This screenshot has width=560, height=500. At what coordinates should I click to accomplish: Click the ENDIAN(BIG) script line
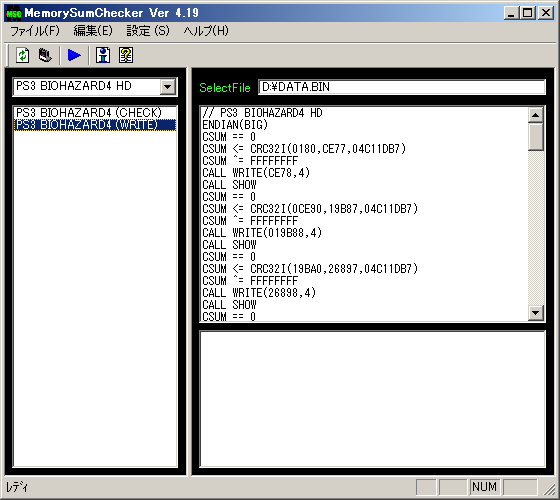[235, 125]
